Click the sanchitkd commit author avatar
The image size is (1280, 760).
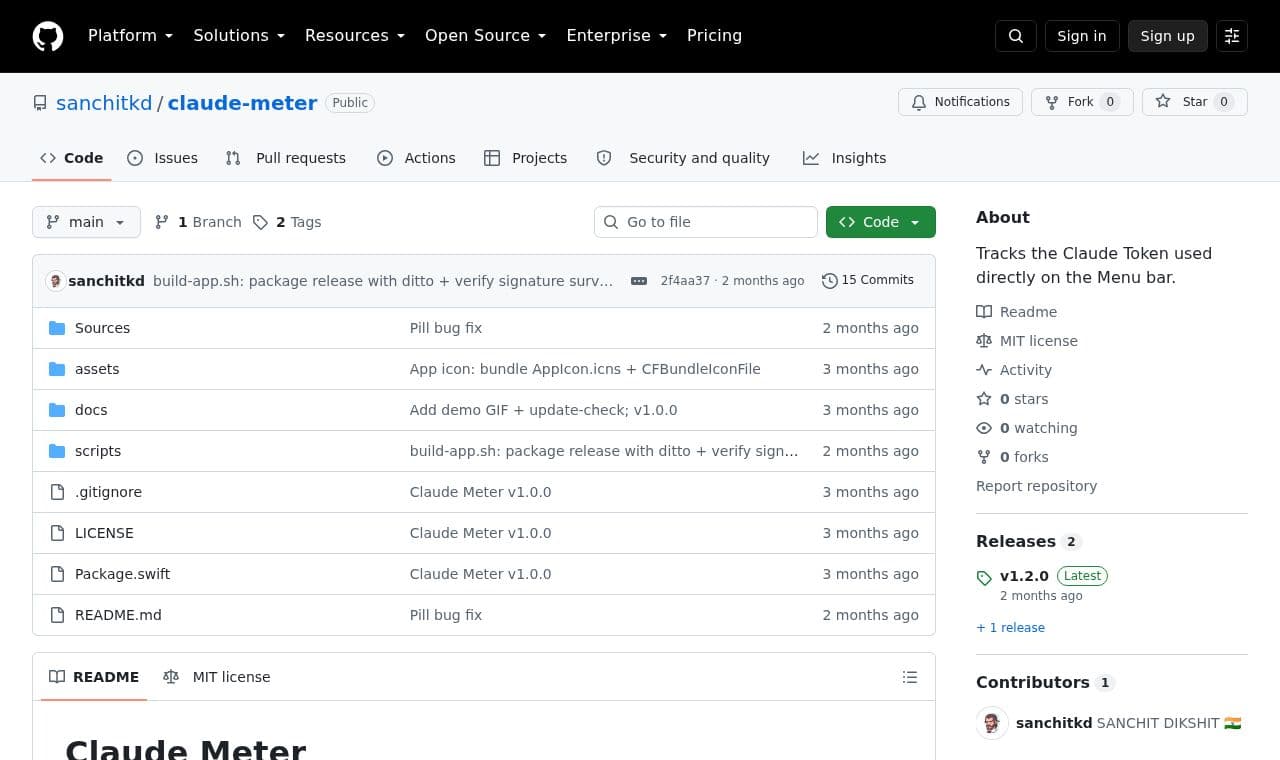(56, 281)
